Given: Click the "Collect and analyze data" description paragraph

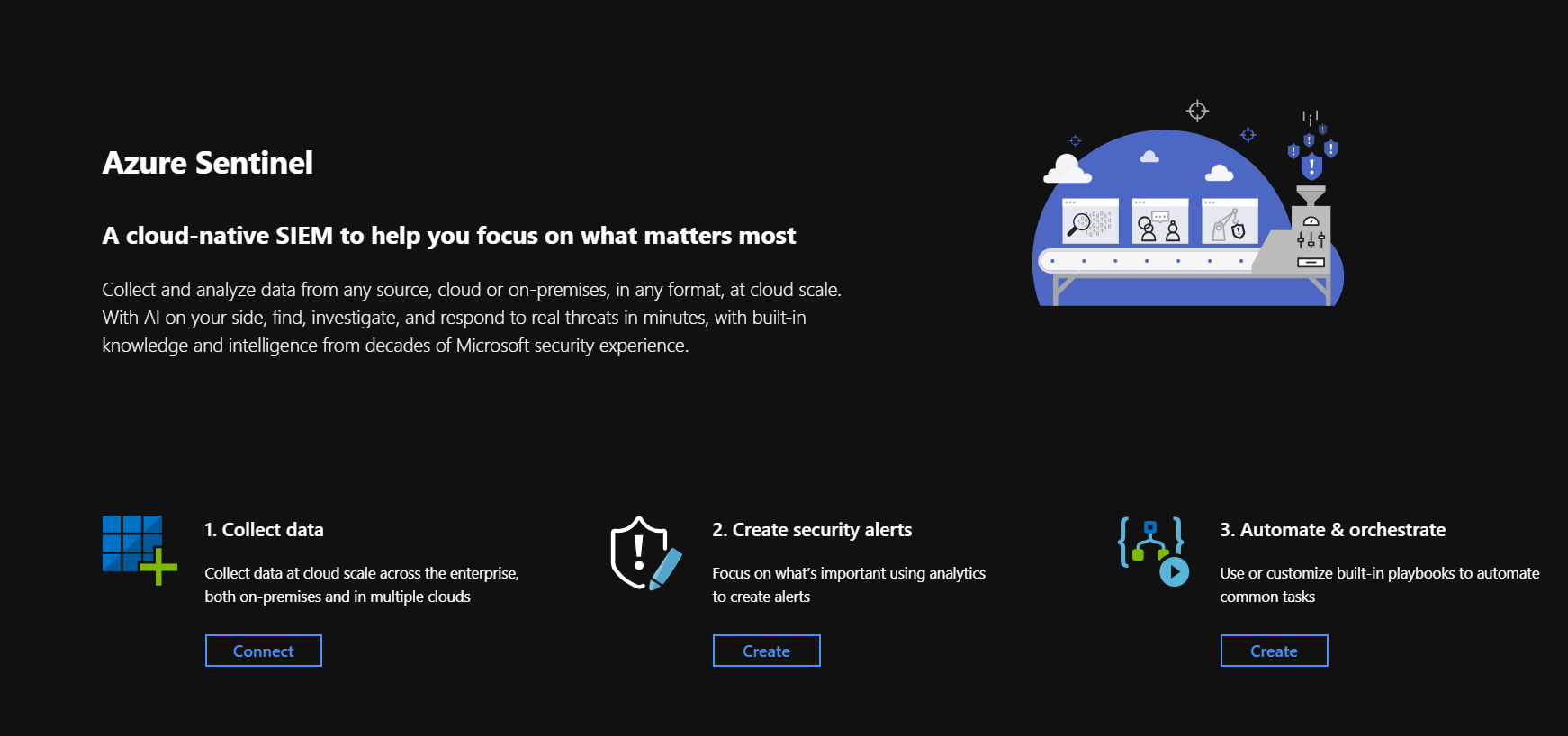Looking at the screenshot, I should pos(472,318).
